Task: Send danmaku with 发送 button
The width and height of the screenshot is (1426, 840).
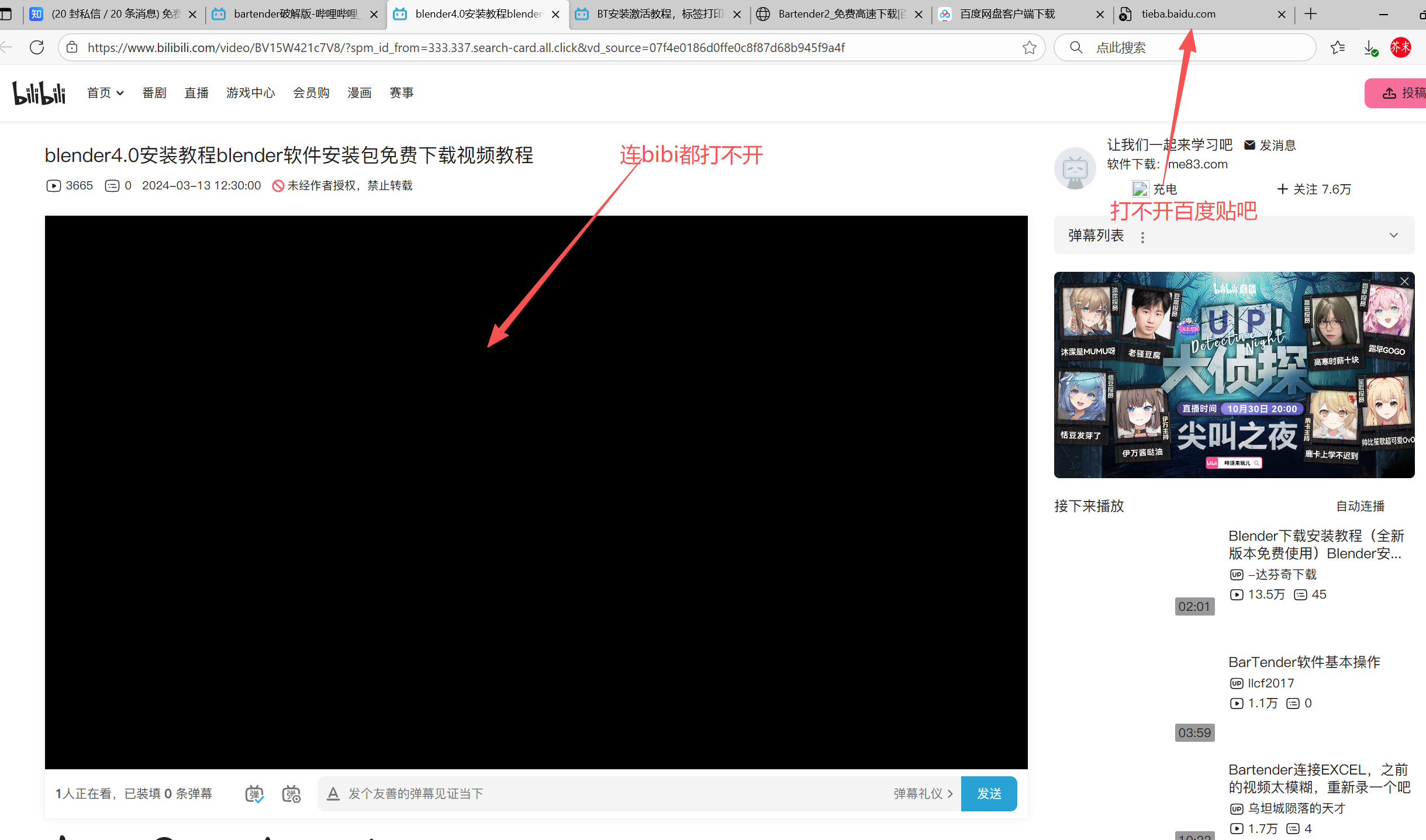Action: (989, 794)
